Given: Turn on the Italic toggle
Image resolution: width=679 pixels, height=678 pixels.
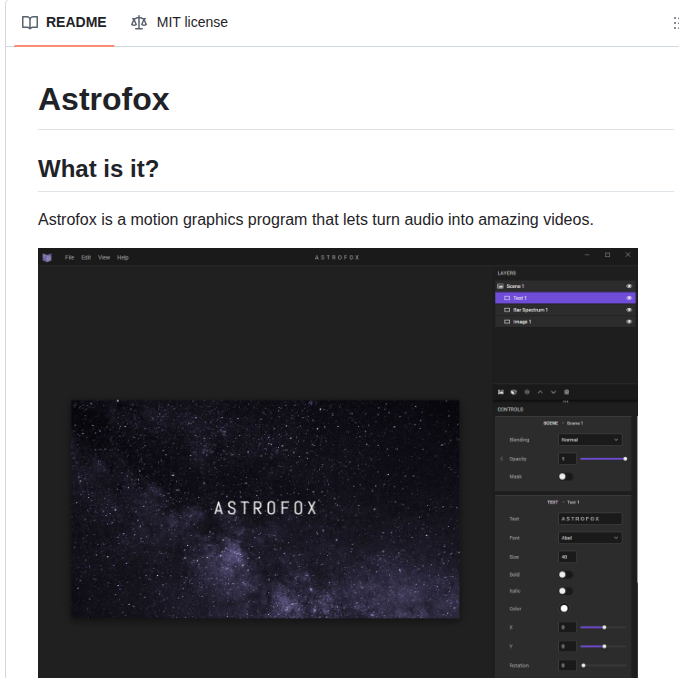Looking at the screenshot, I should pyautogui.click(x=566, y=591).
